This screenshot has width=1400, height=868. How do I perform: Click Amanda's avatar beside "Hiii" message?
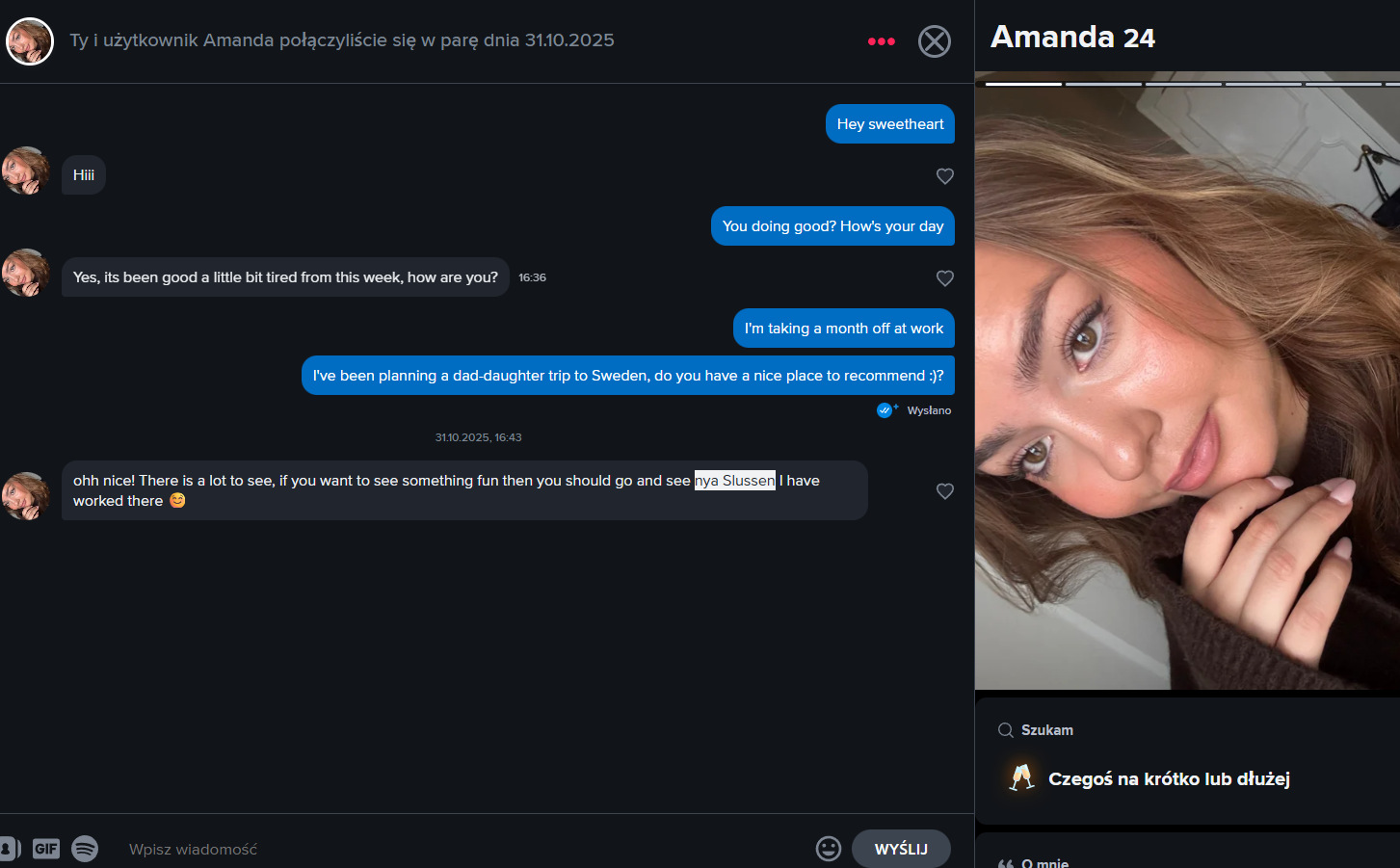tap(25, 171)
